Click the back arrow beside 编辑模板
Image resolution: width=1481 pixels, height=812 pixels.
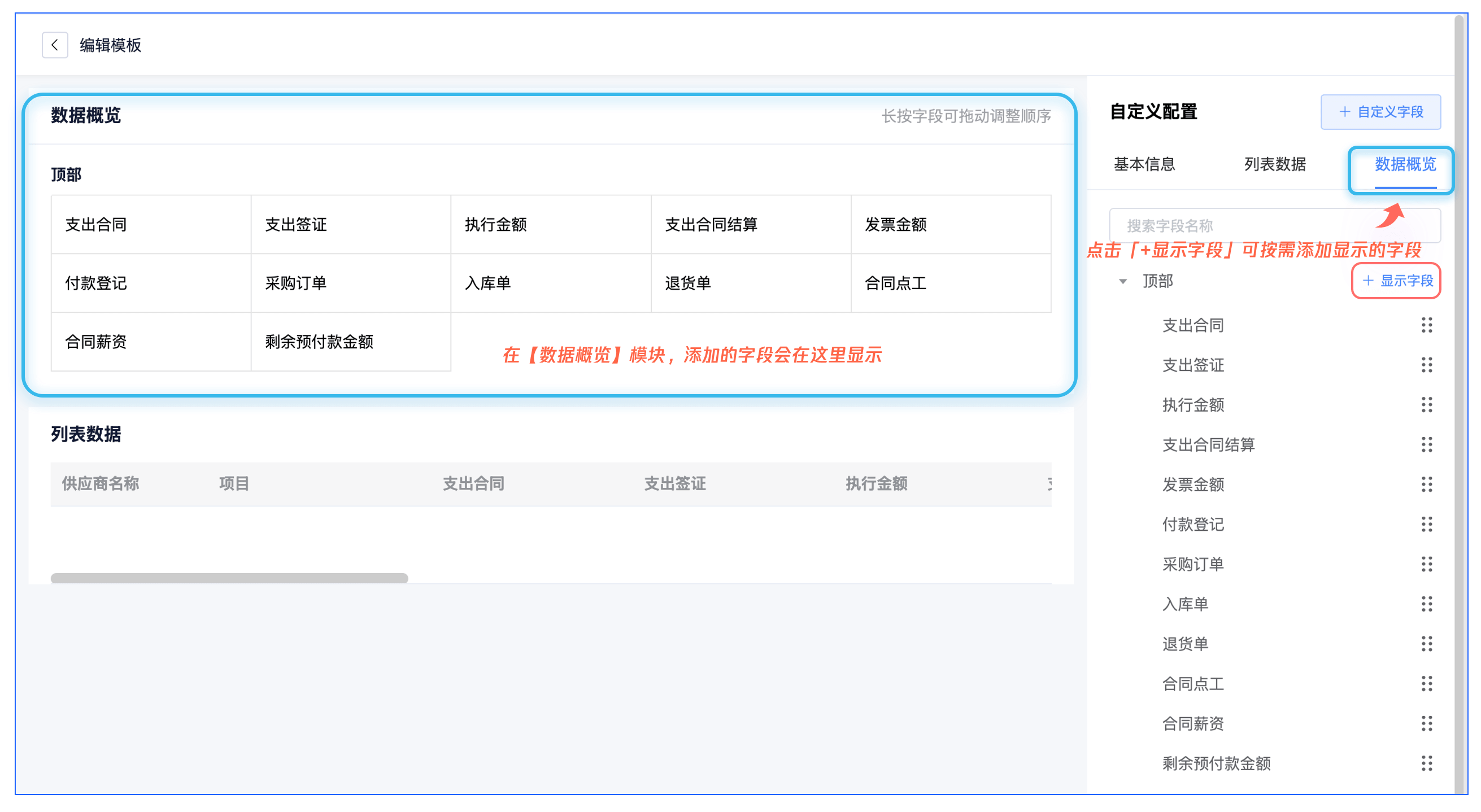pyautogui.click(x=55, y=45)
